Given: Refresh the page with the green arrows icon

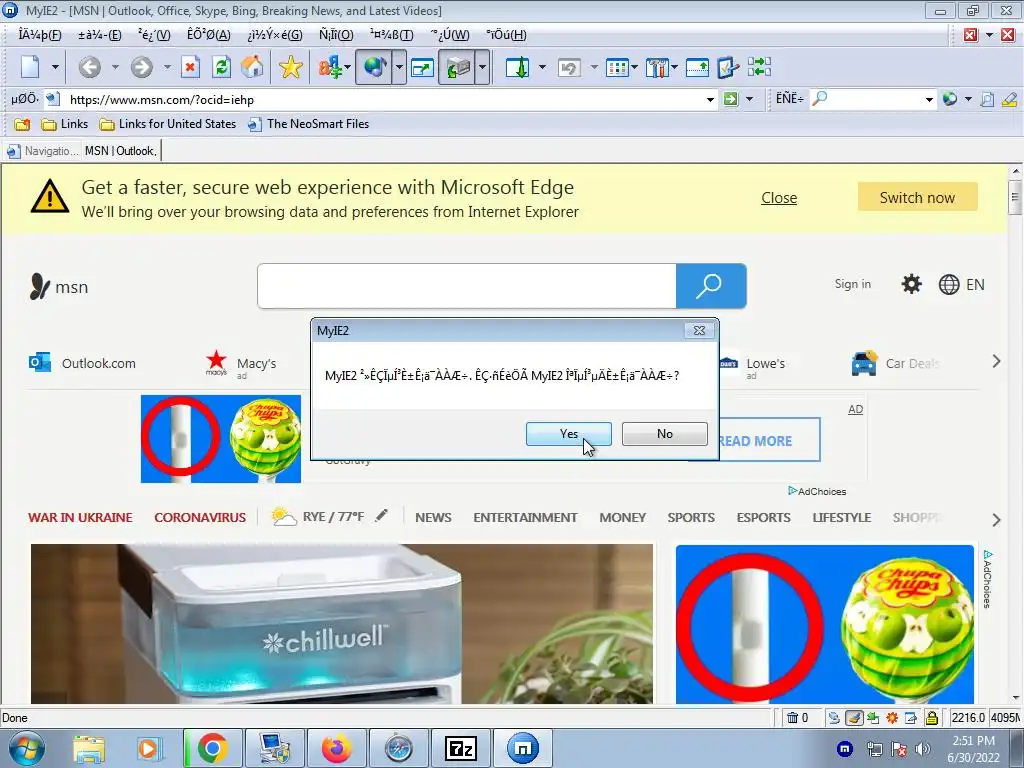Looking at the screenshot, I should click(x=222, y=67).
